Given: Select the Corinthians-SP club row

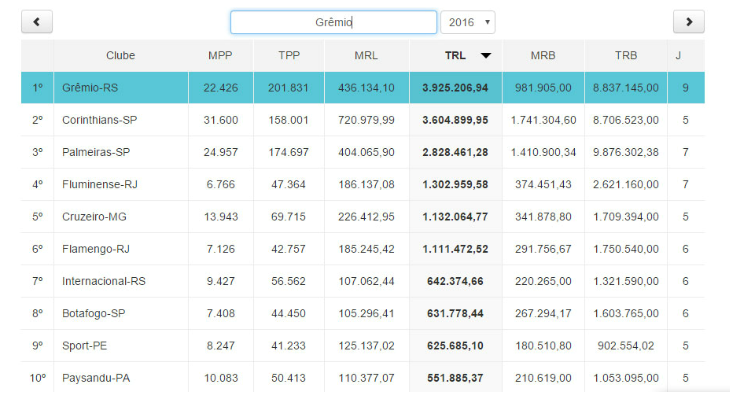Looking at the screenshot, I should 100,120.
